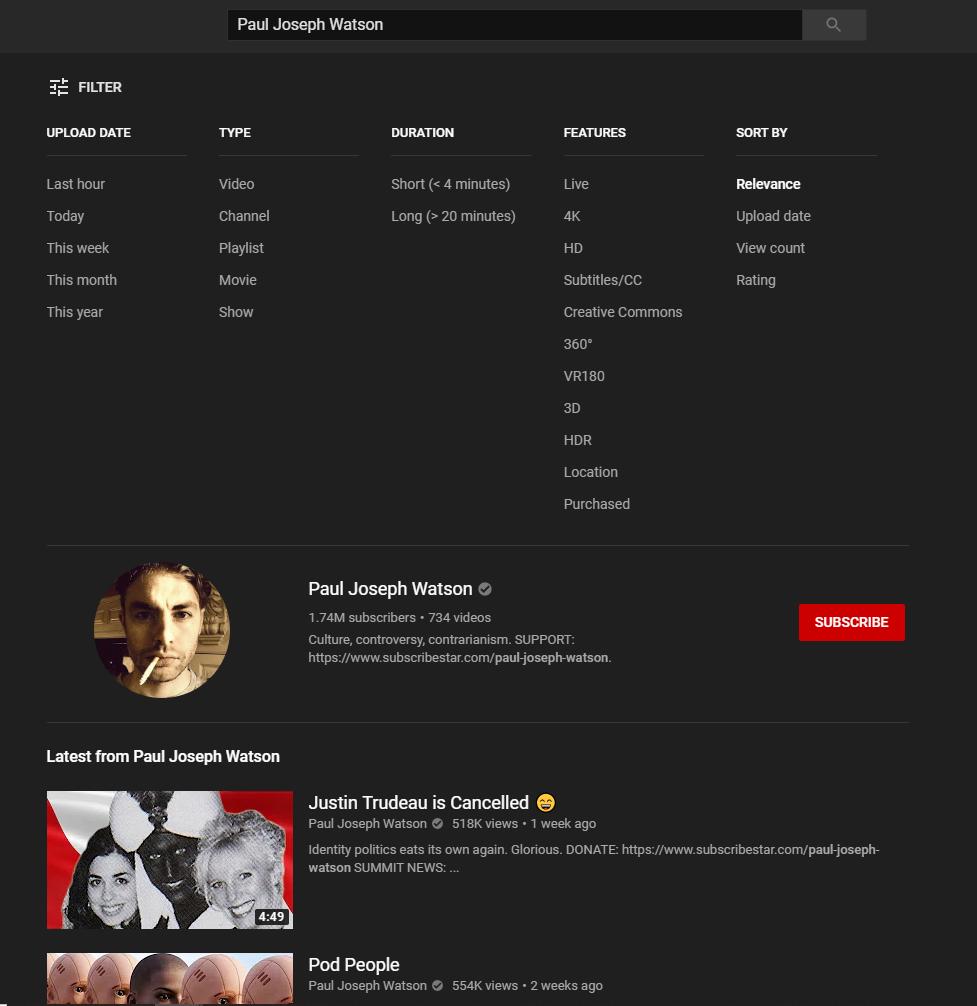This screenshot has height=1006, width=977.
Task: Click the FILTER label text
Action: point(99,87)
